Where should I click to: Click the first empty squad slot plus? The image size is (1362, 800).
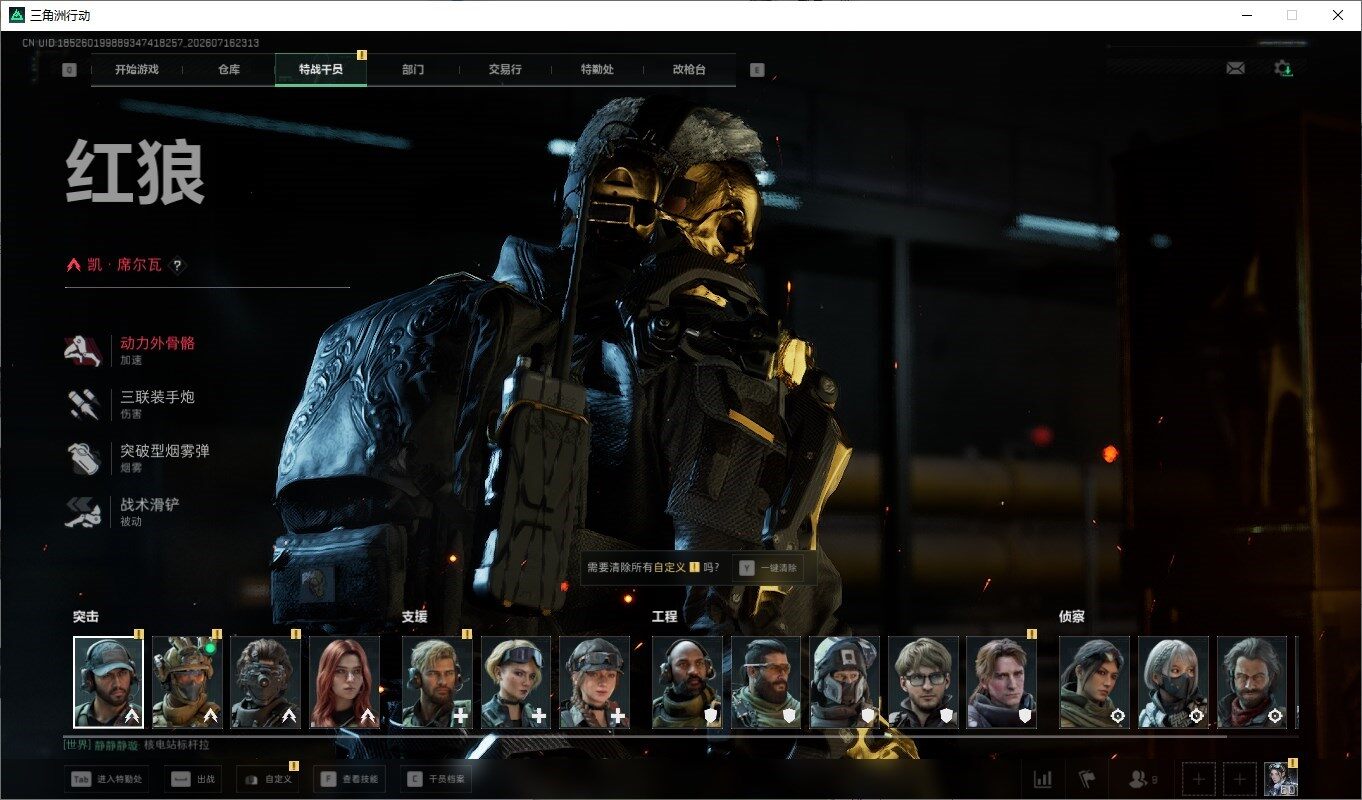1199,779
